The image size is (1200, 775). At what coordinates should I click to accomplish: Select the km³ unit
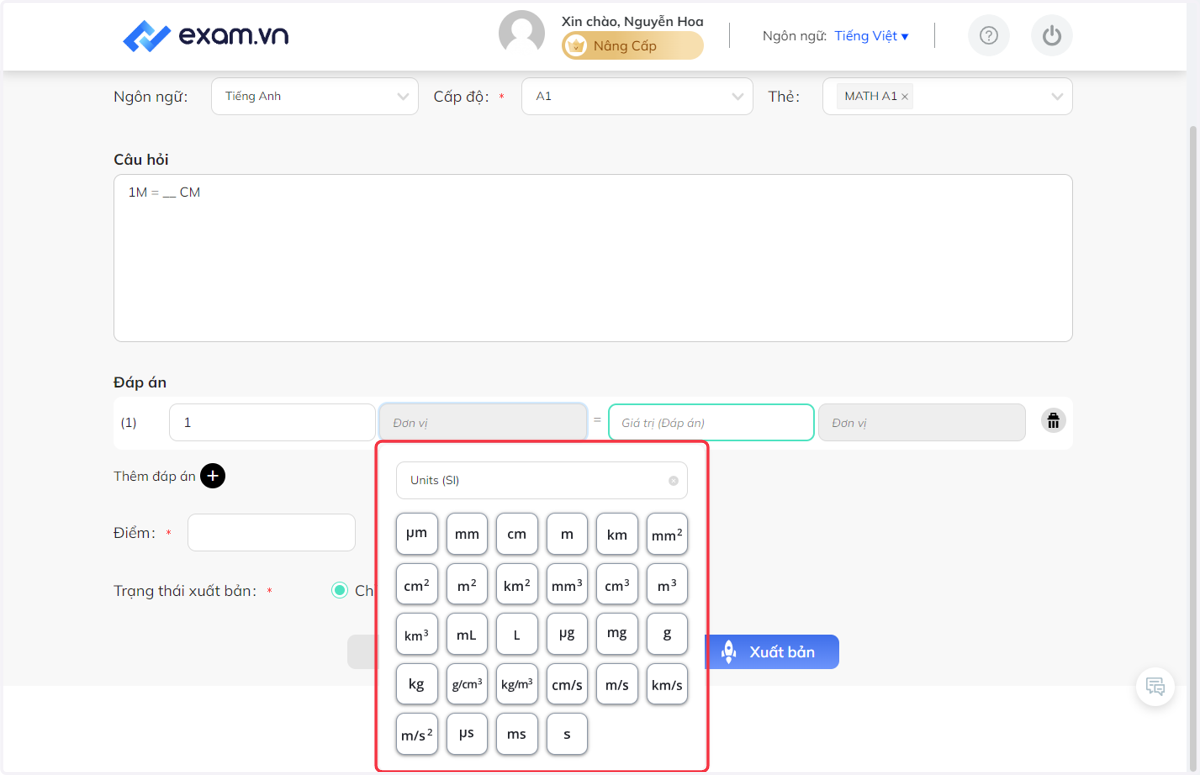(x=417, y=634)
